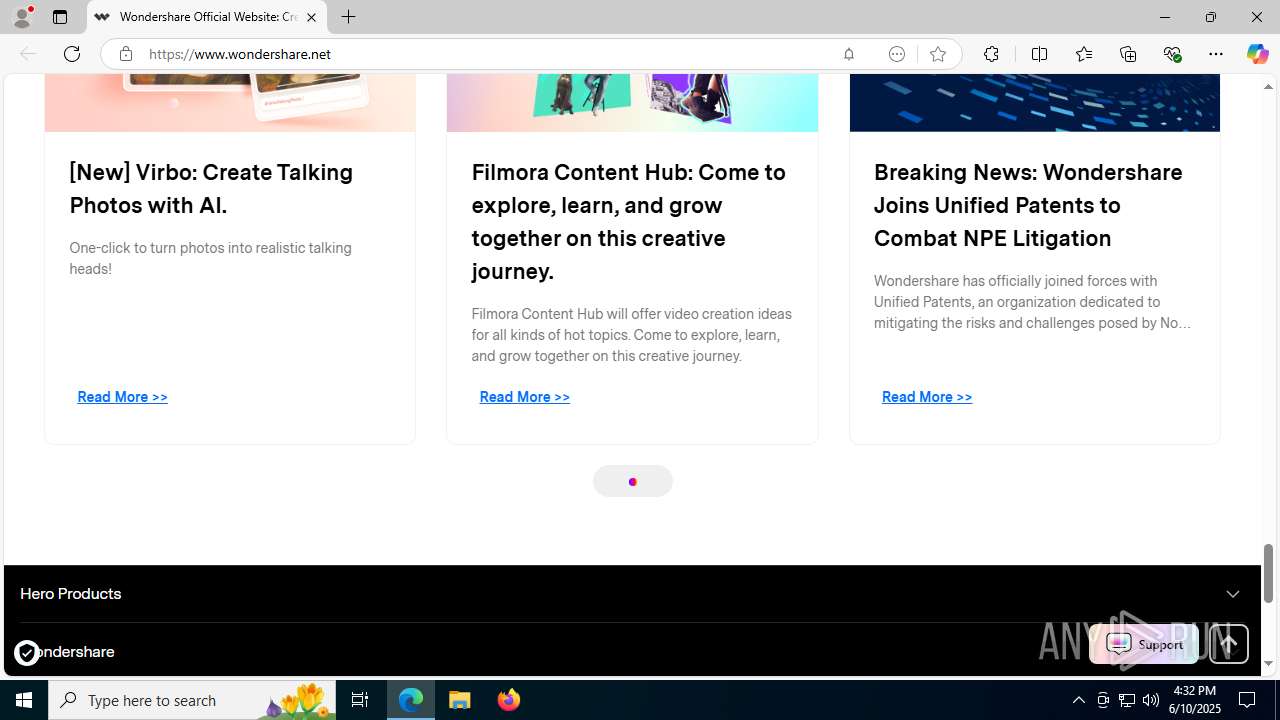Viewport: 1280px width, 720px height.
Task: Open Collections panel
Action: coord(1128,54)
